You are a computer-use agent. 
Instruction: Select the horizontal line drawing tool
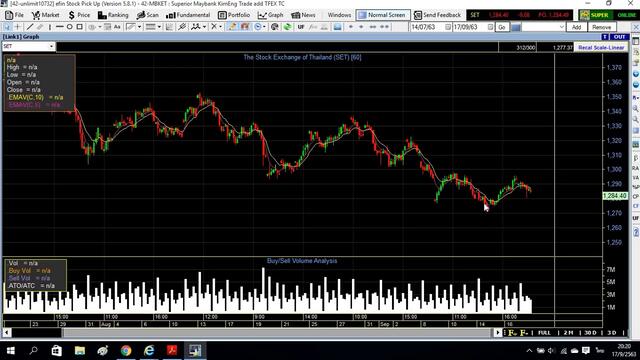pyautogui.click(x=60, y=27)
